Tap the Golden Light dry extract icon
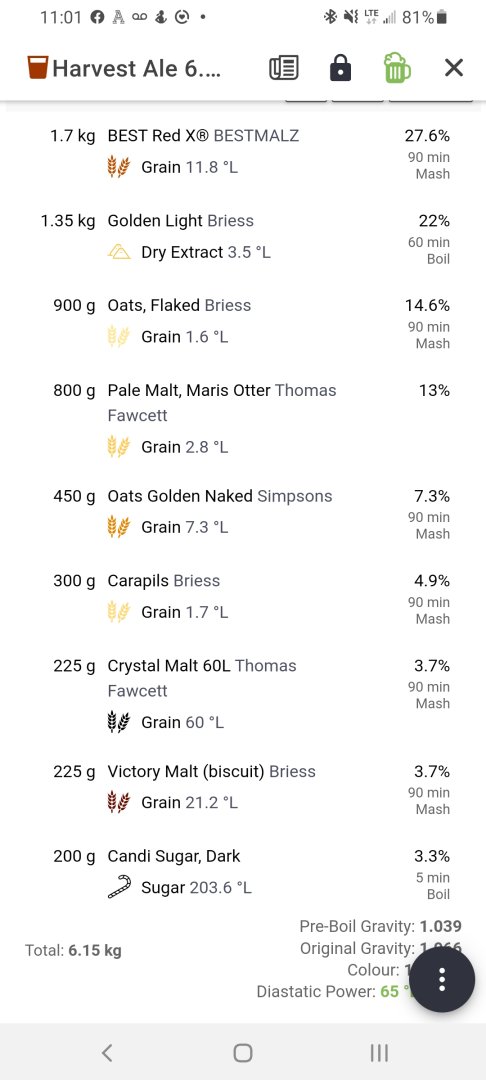Screen dimensions: 486x1080 click(x=119, y=252)
